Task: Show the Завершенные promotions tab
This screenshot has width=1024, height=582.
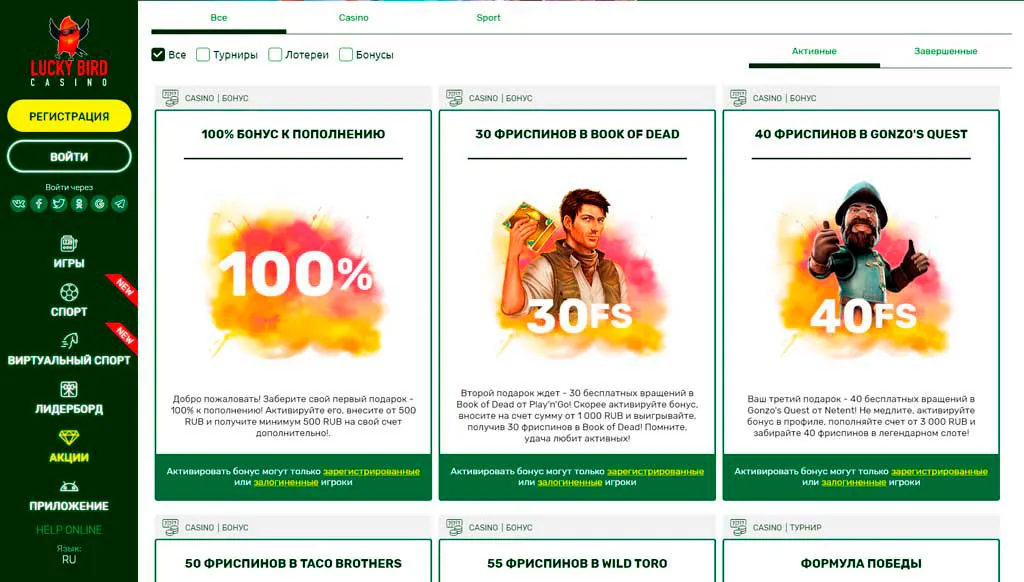Action: pyautogui.click(x=946, y=51)
